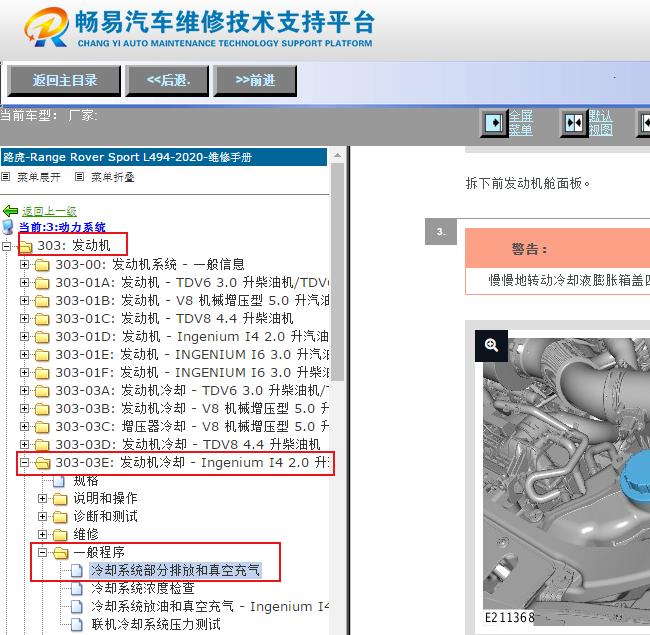Image resolution: width=650 pixels, height=635 pixels.
Task: Collapse the 一般程序 folder
Action: pos(42,553)
